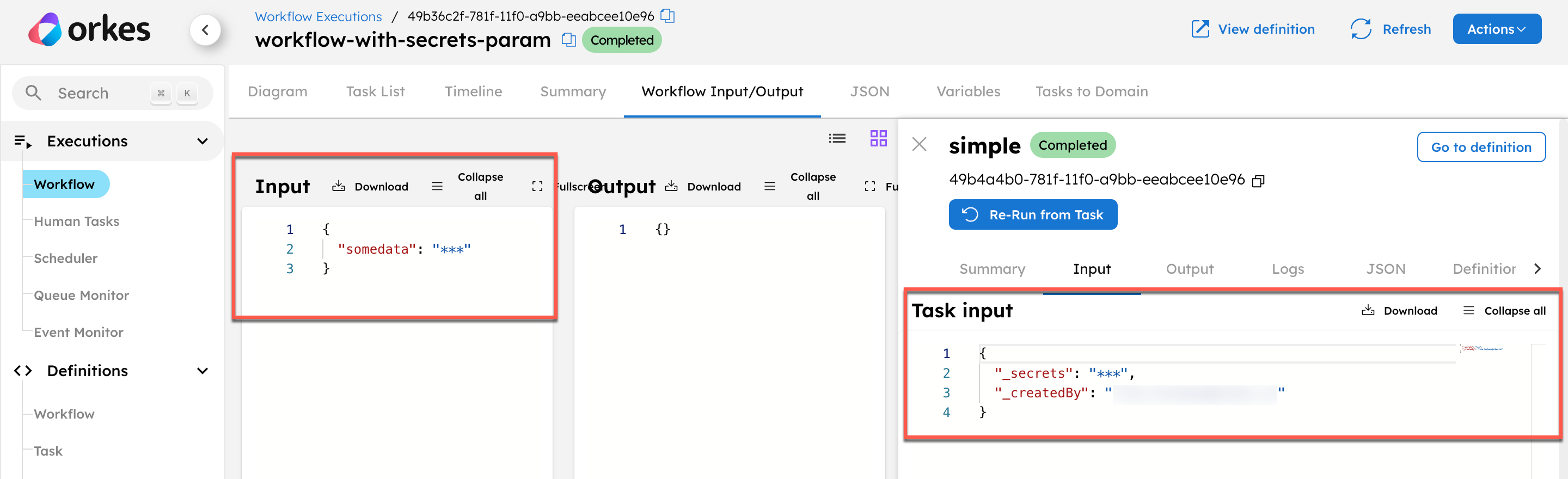1568x479 pixels.
Task: Open the task Logs tab
Action: 1288,269
